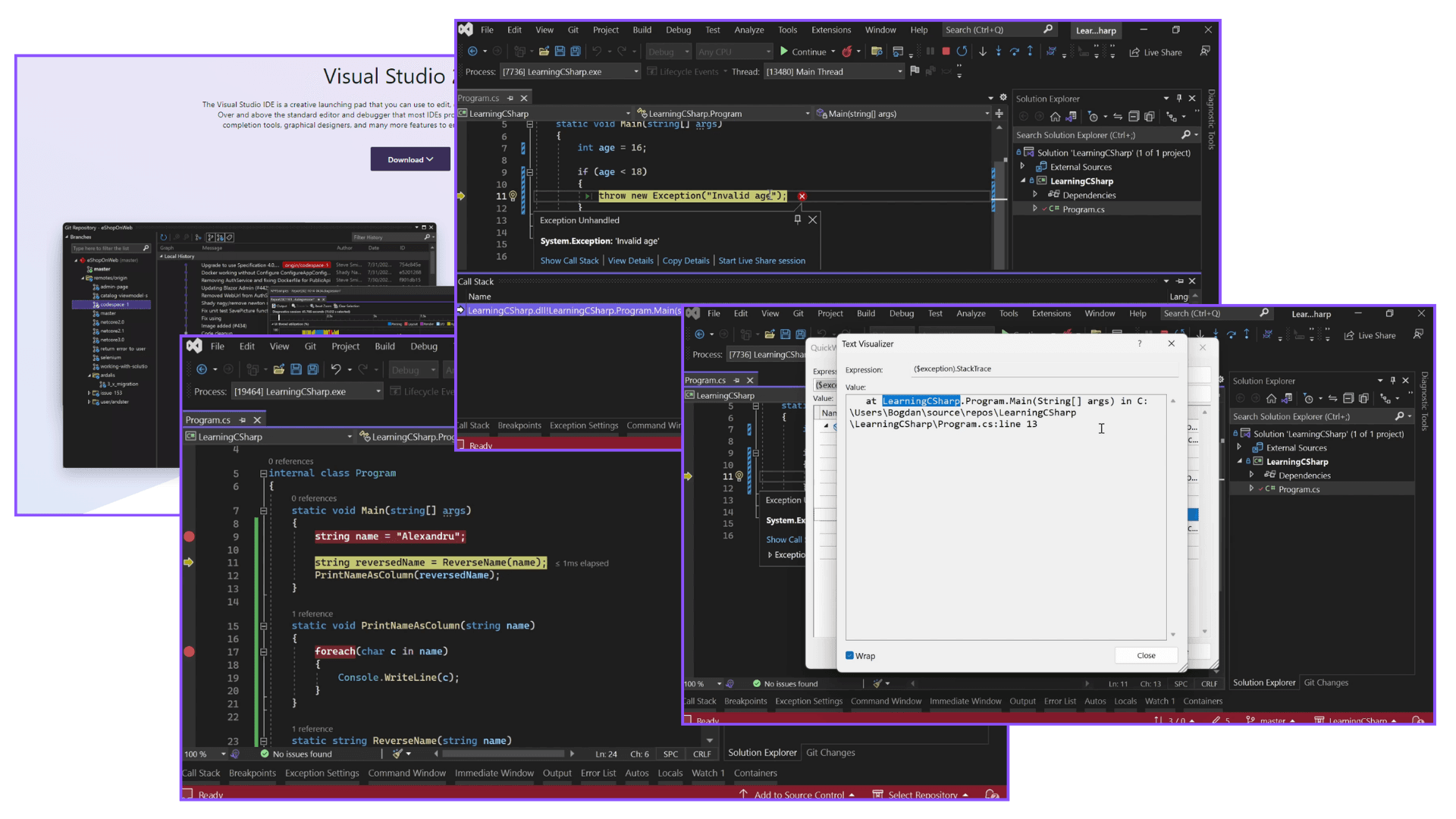
Task: Toggle pin on Program.cs tab in exception window
Action: tap(510, 99)
